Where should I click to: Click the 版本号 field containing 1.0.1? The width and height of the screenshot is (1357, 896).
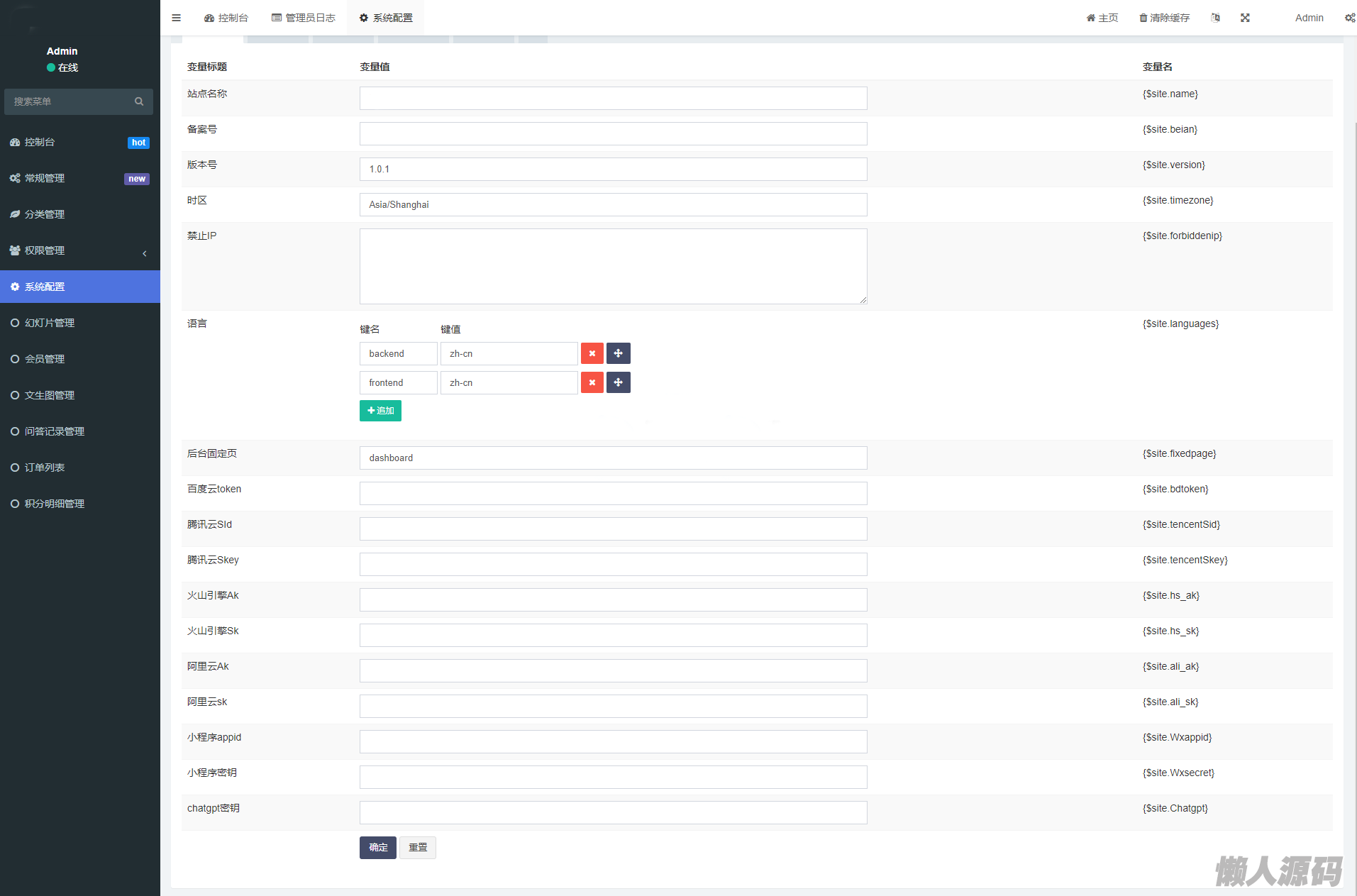point(614,169)
